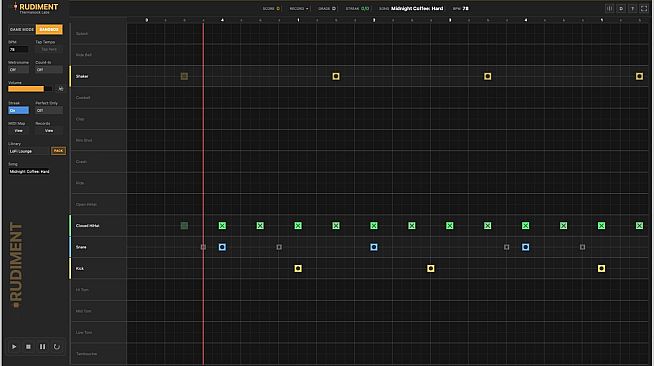Open the Record dropdown in top bar
This screenshot has height=366, width=654.
tap(299, 8)
